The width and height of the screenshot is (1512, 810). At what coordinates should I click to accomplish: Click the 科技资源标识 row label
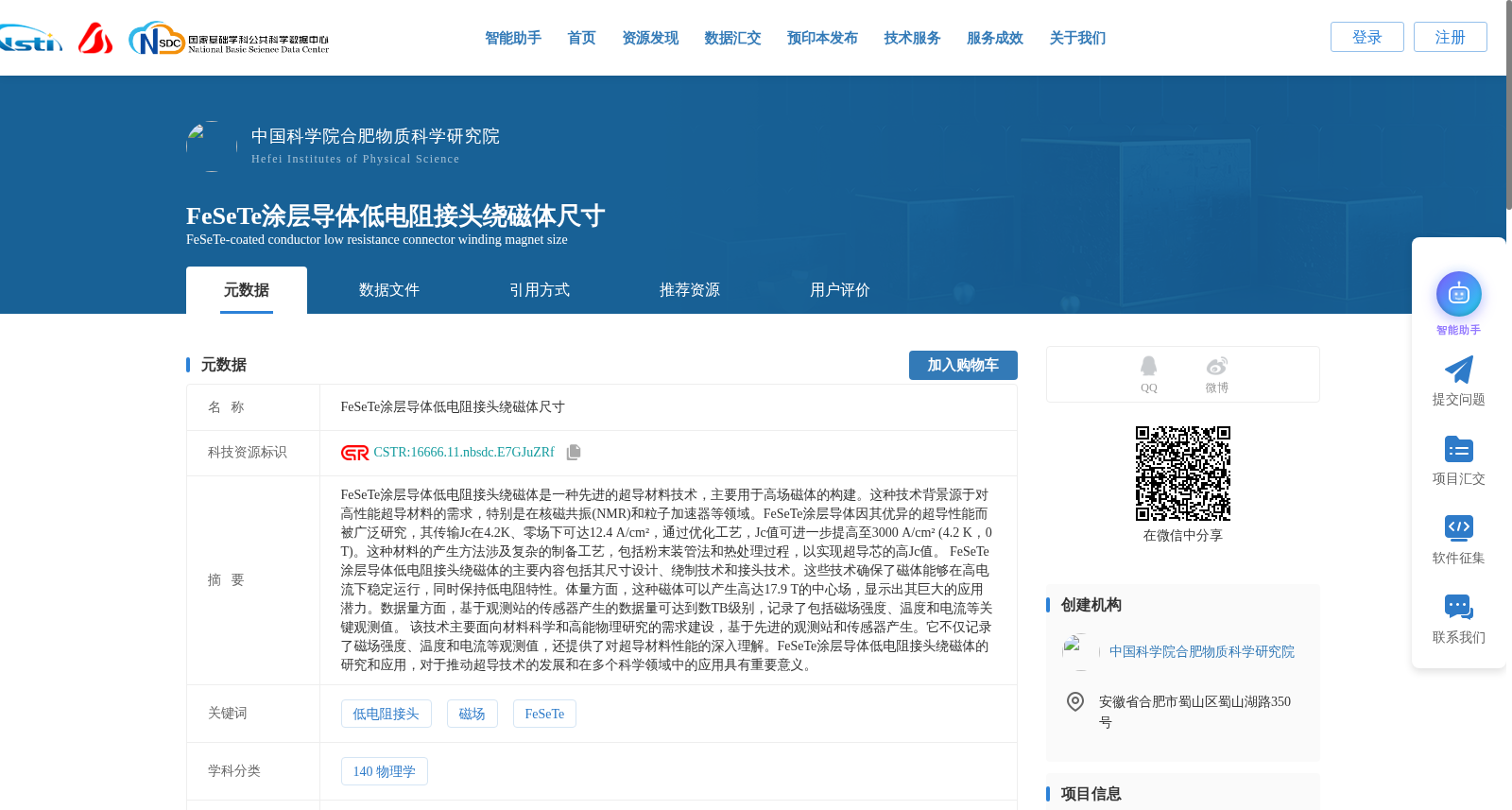click(248, 453)
